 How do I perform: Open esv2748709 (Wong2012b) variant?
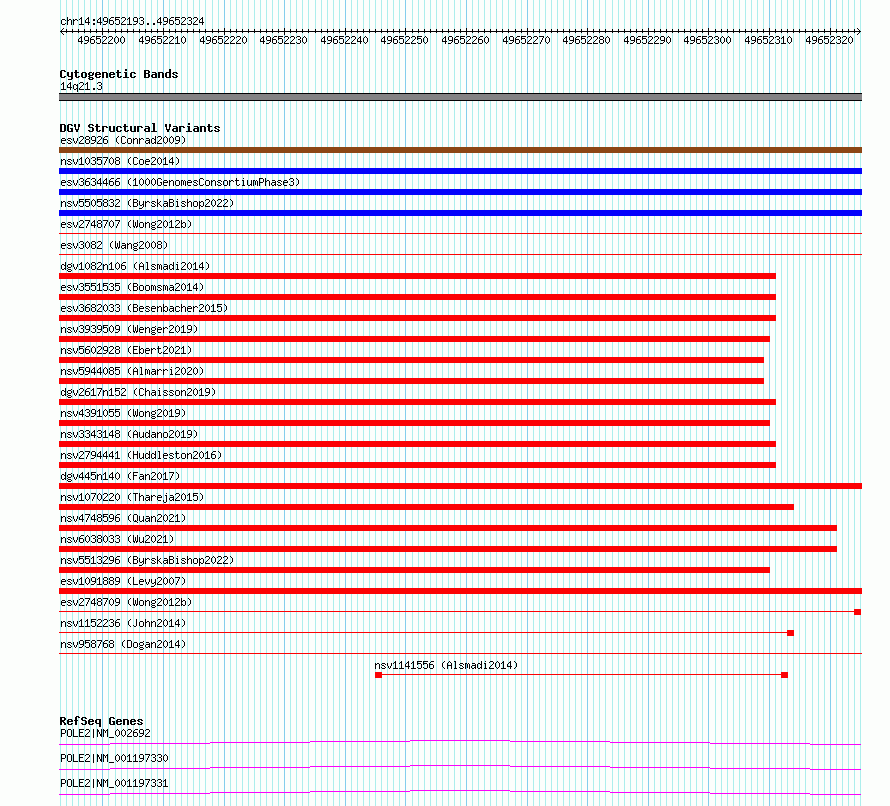click(x=126, y=602)
